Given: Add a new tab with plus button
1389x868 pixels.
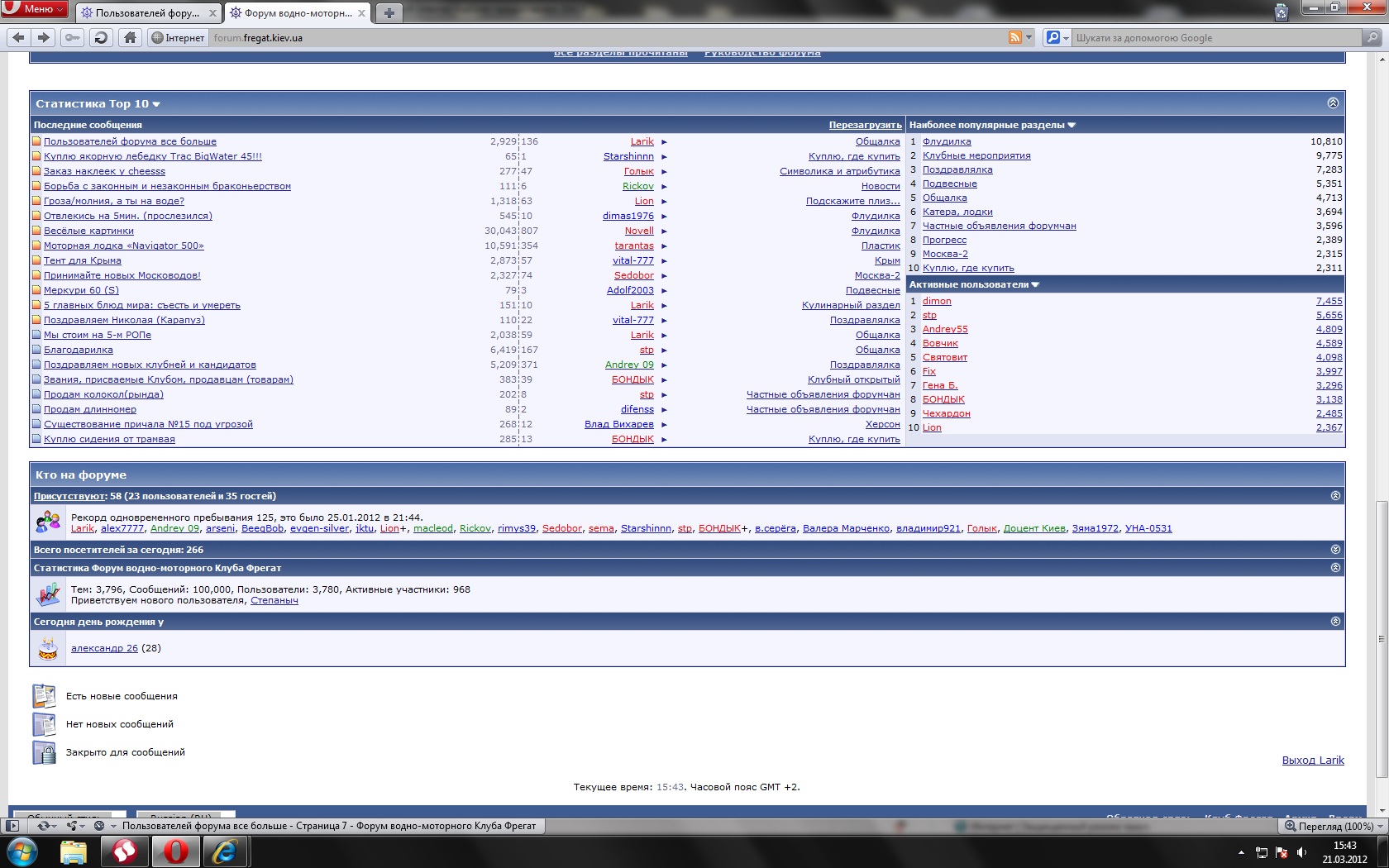Looking at the screenshot, I should (389, 12).
